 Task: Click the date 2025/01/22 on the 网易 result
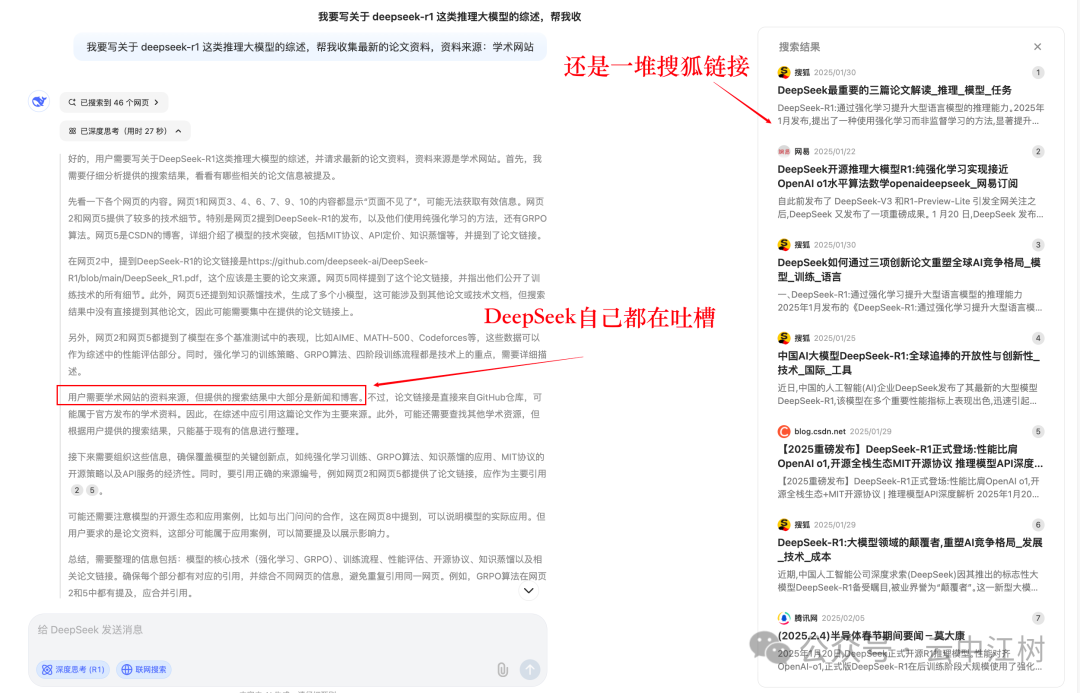click(835, 152)
